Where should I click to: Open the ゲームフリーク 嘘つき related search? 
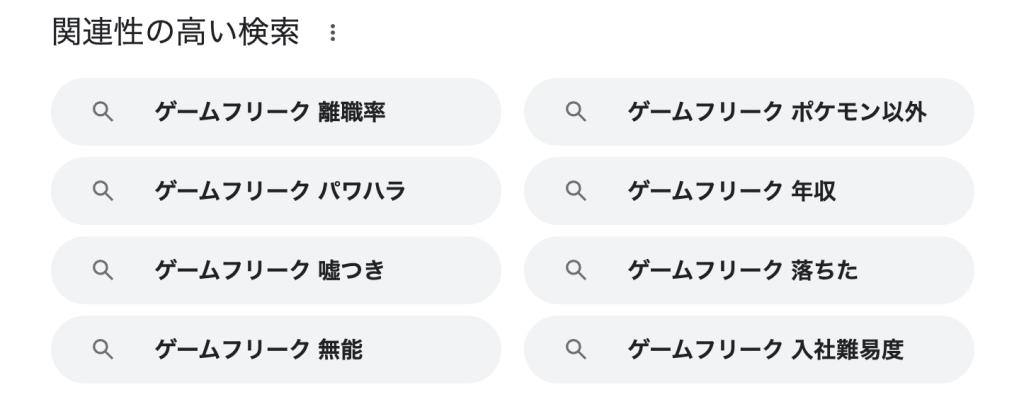270,270
